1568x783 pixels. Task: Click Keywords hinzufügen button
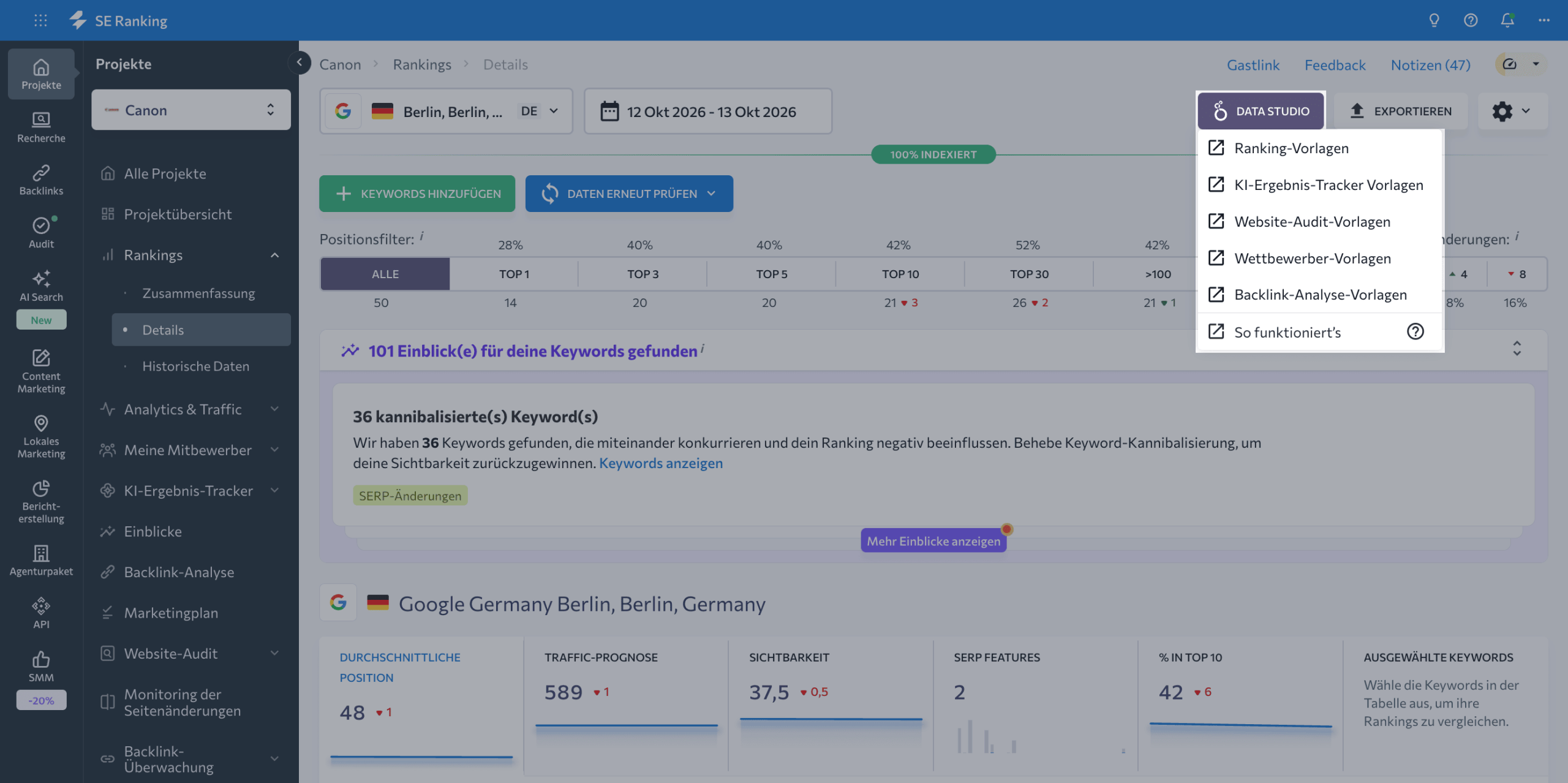pyautogui.click(x=417, y=194)
